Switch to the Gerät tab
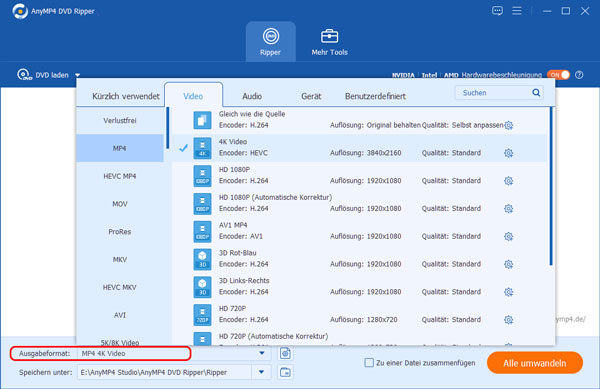 tap(311, 96)
